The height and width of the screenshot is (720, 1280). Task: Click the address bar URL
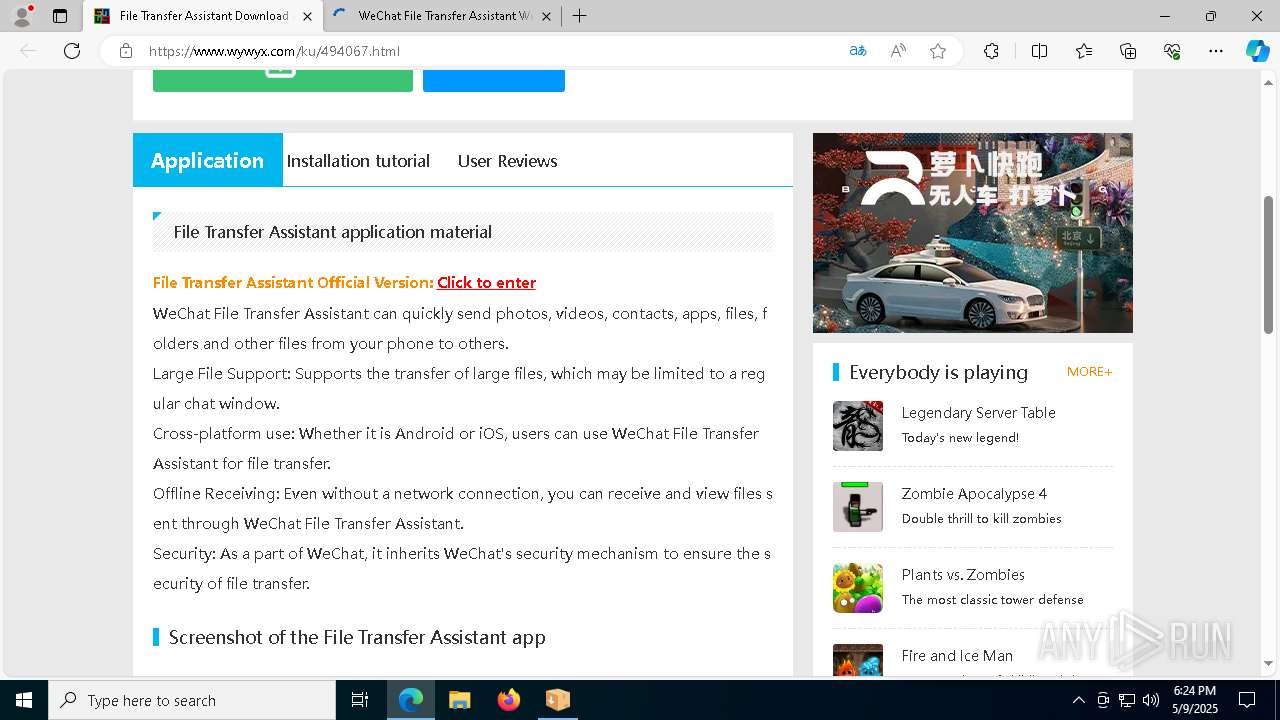point(274,51)
